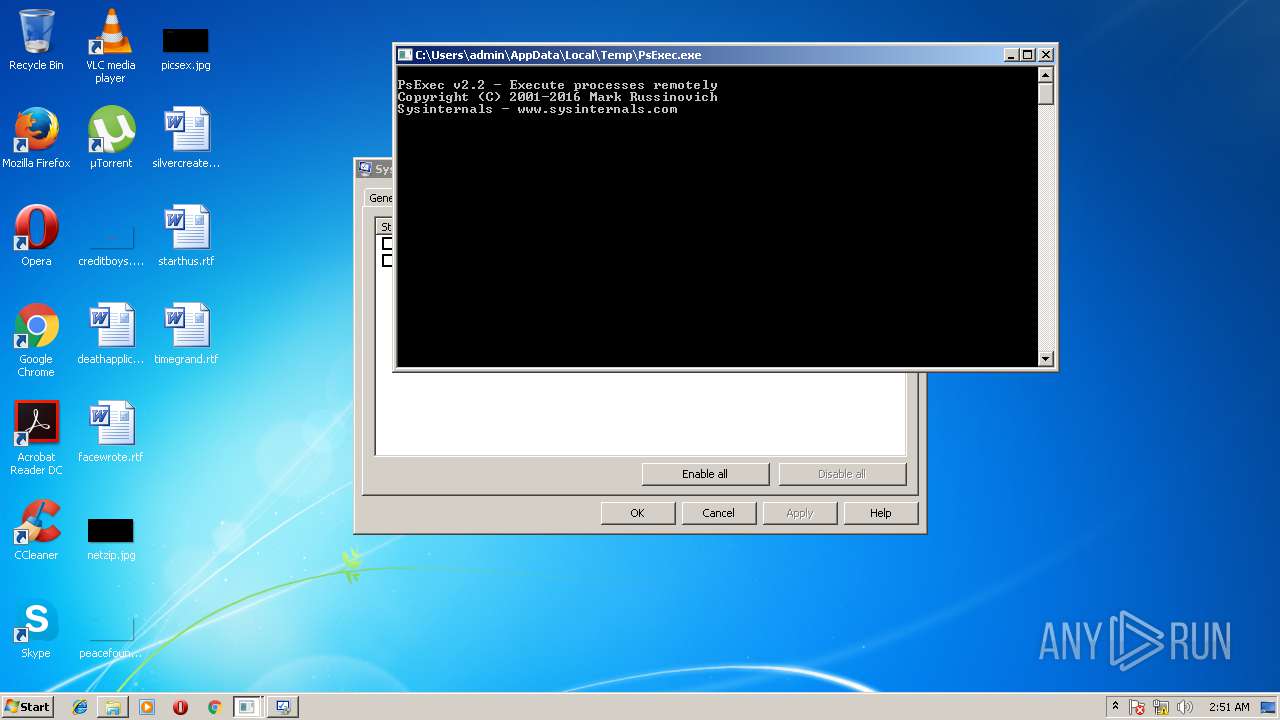Select the netzip.jpg desktop file

[x=110, y=540]
